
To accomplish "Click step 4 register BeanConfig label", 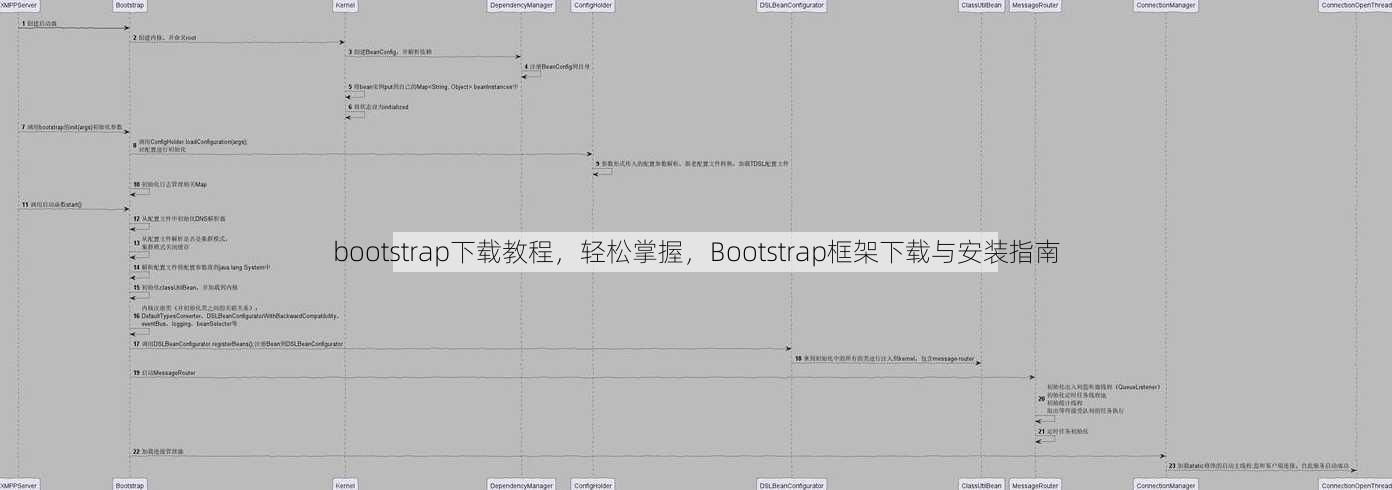I will pos(556,66).
